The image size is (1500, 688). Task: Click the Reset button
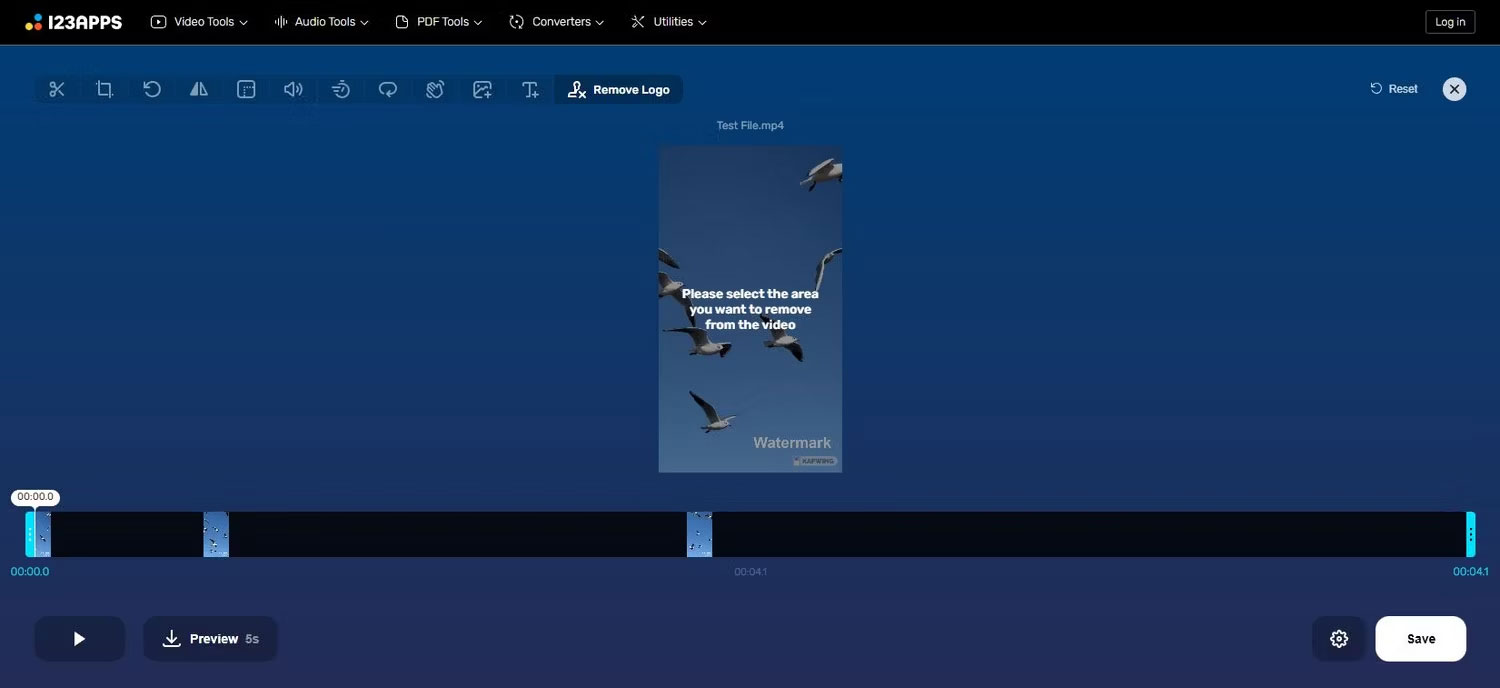tap(1392, 88)
